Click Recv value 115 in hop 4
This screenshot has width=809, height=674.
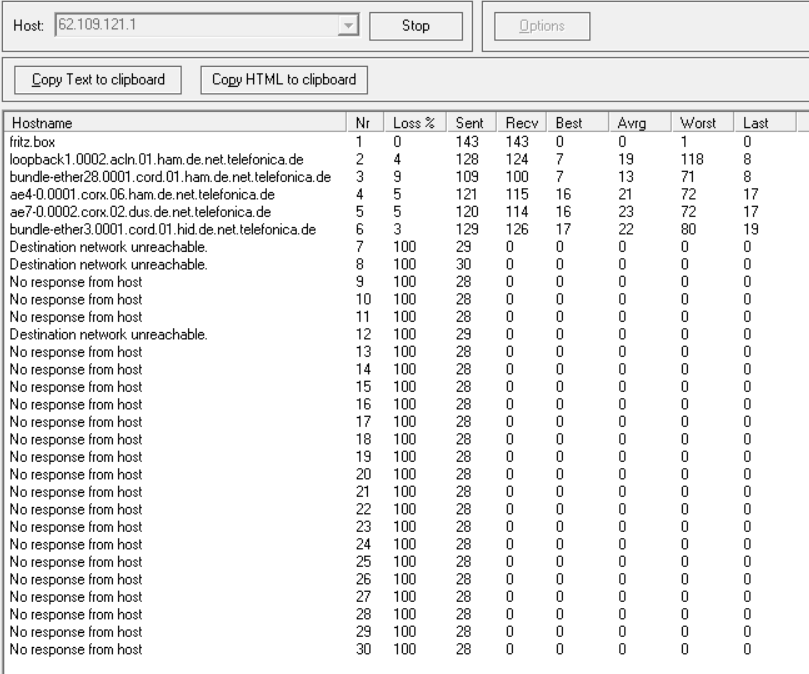517,195
